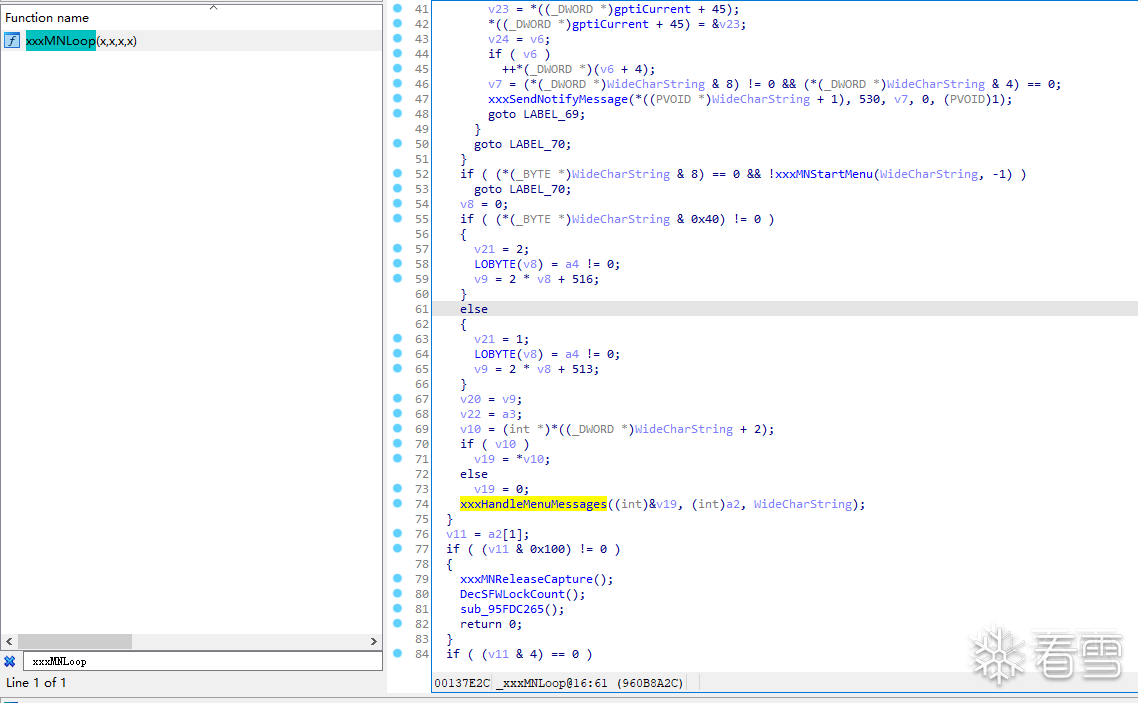Click the functions list right scroll arrow
This screenshot has height=703, width=1138.
tap(374, 641)
